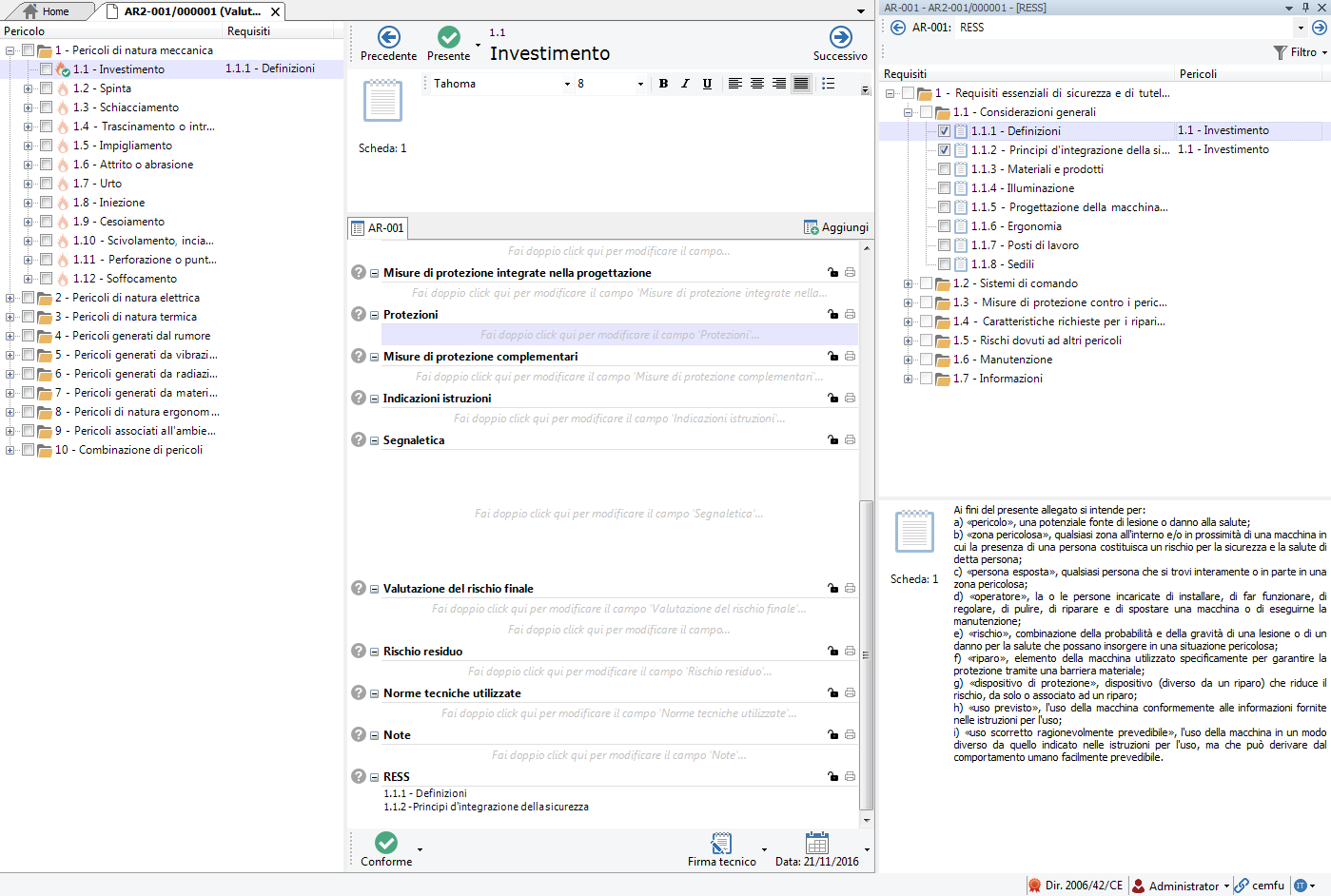Image resolution: width=1331 pixels, height=896 pixels.
Task: Click the Successivo forward arrow icon
Action: pyautogui.click(x=840, y=38)
